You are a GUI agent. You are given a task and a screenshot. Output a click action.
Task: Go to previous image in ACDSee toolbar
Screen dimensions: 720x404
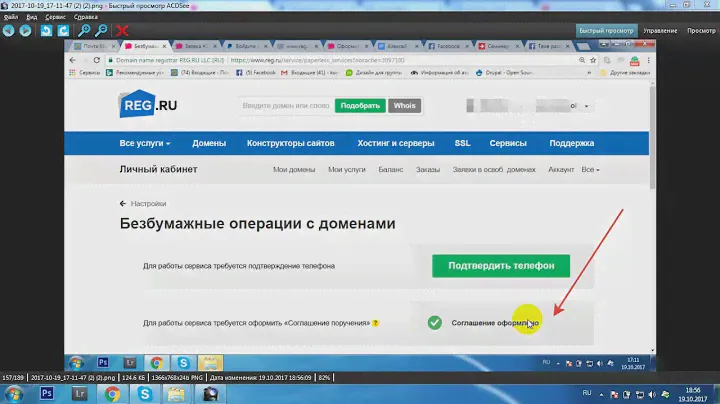pyautogui.click(x=9, y=31)
